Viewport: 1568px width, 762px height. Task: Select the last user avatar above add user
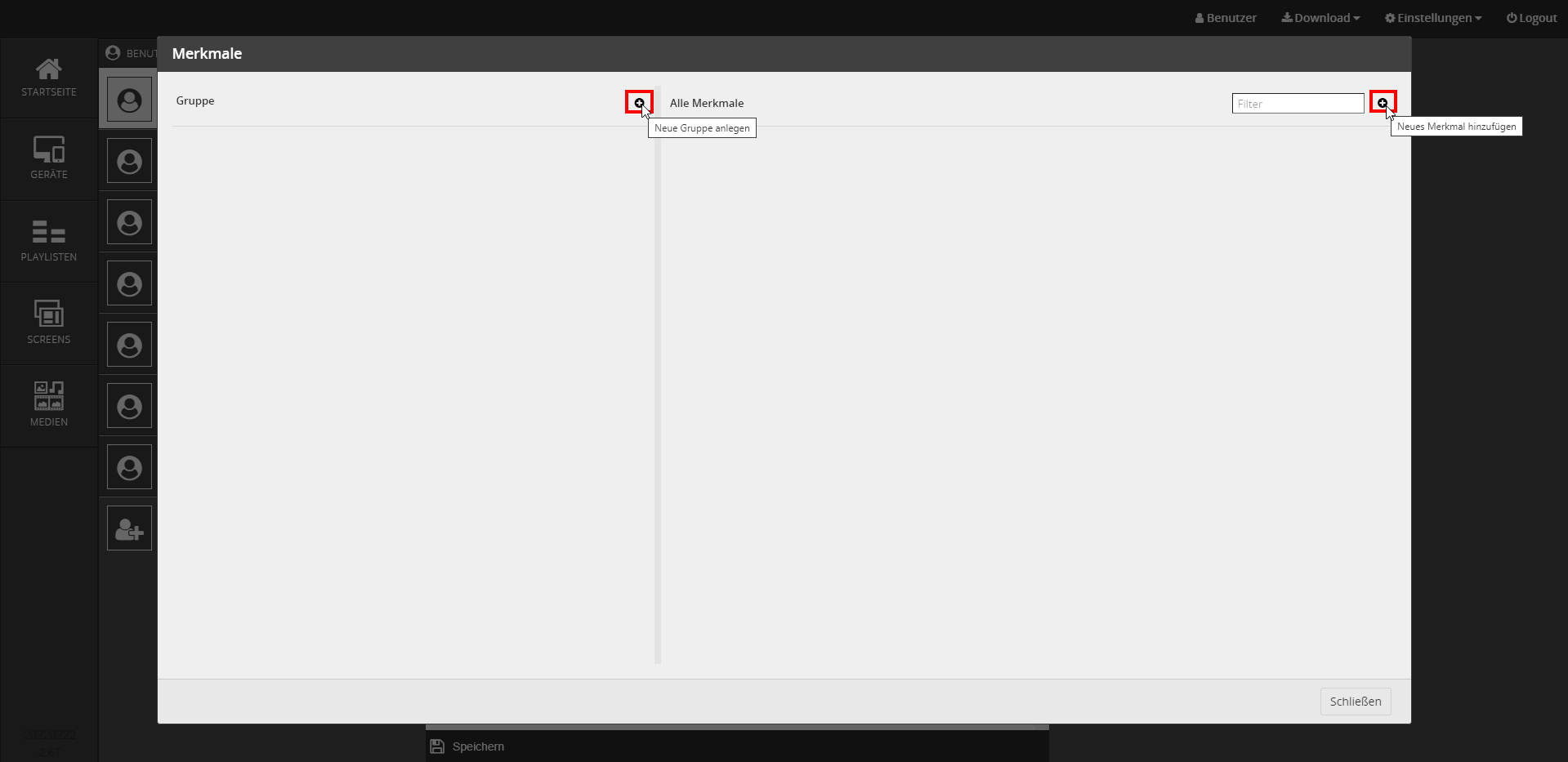point(129,468)
